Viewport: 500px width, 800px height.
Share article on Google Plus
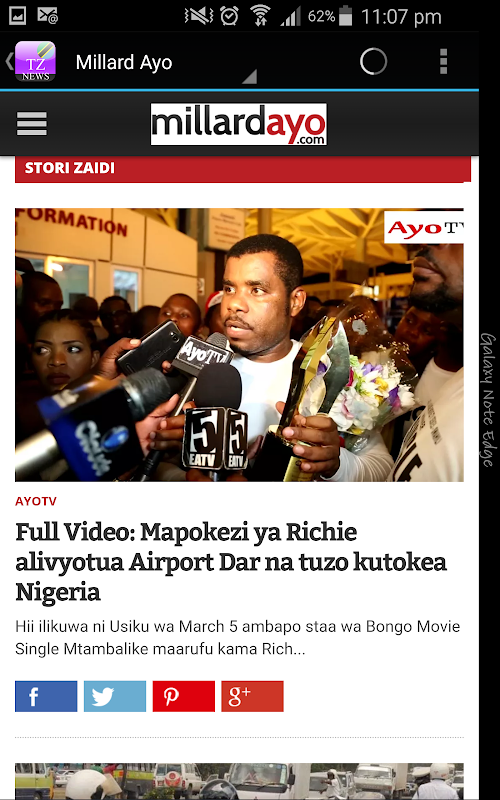[252, 696]
